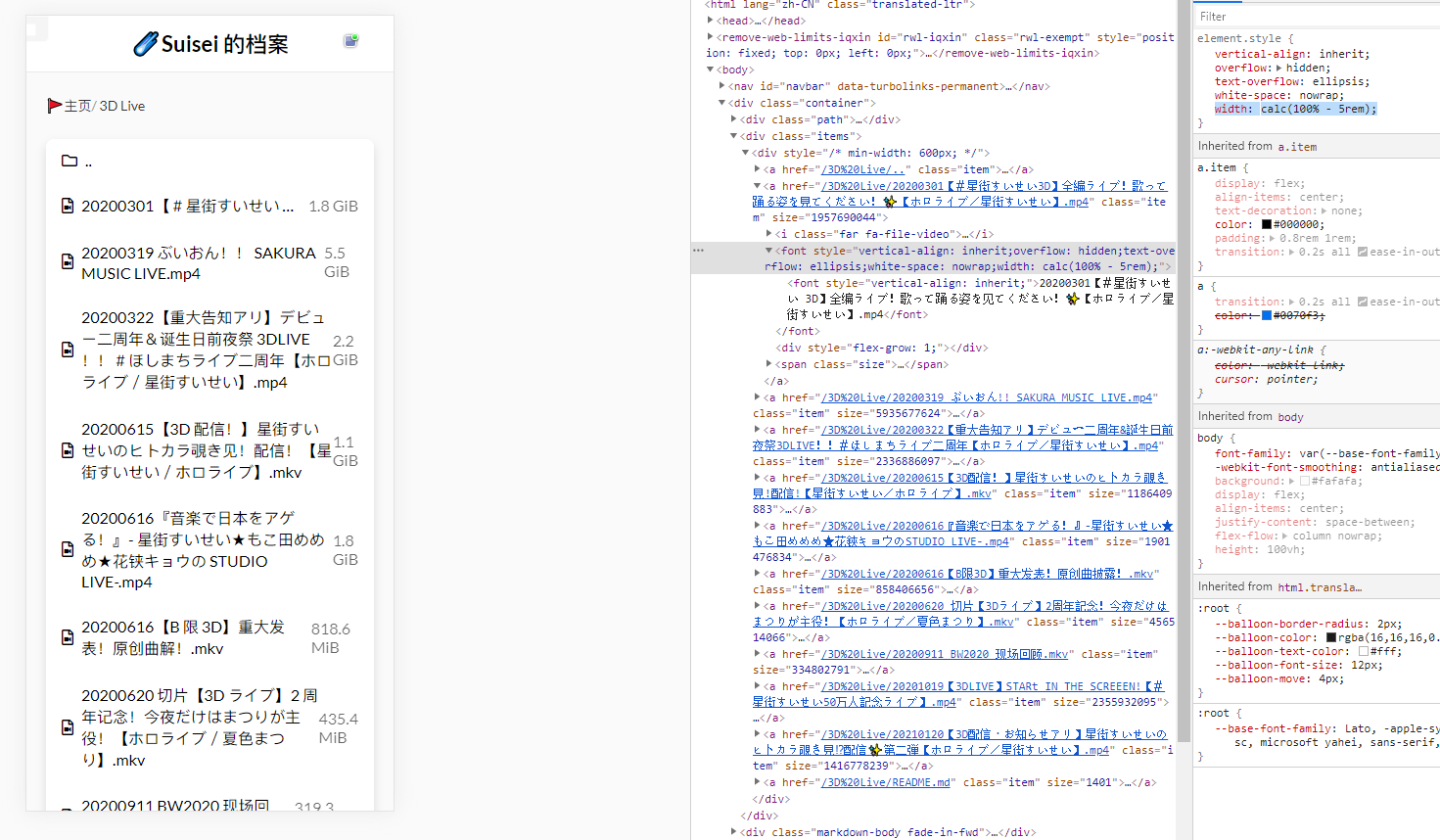Click the file icon next to the 20200615 entry

(67, 450)
